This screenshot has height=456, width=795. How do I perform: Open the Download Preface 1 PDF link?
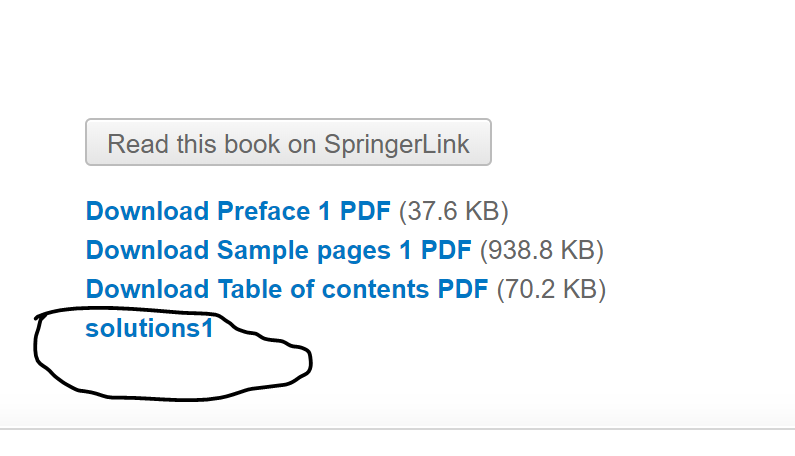point(238,212)
